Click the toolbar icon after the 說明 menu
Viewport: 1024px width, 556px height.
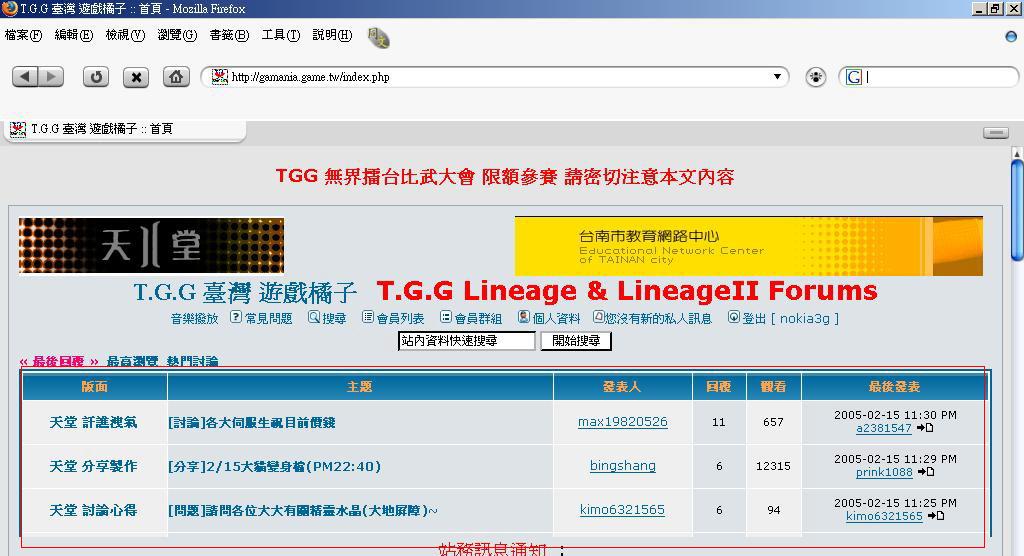click(x=379, y=37)
